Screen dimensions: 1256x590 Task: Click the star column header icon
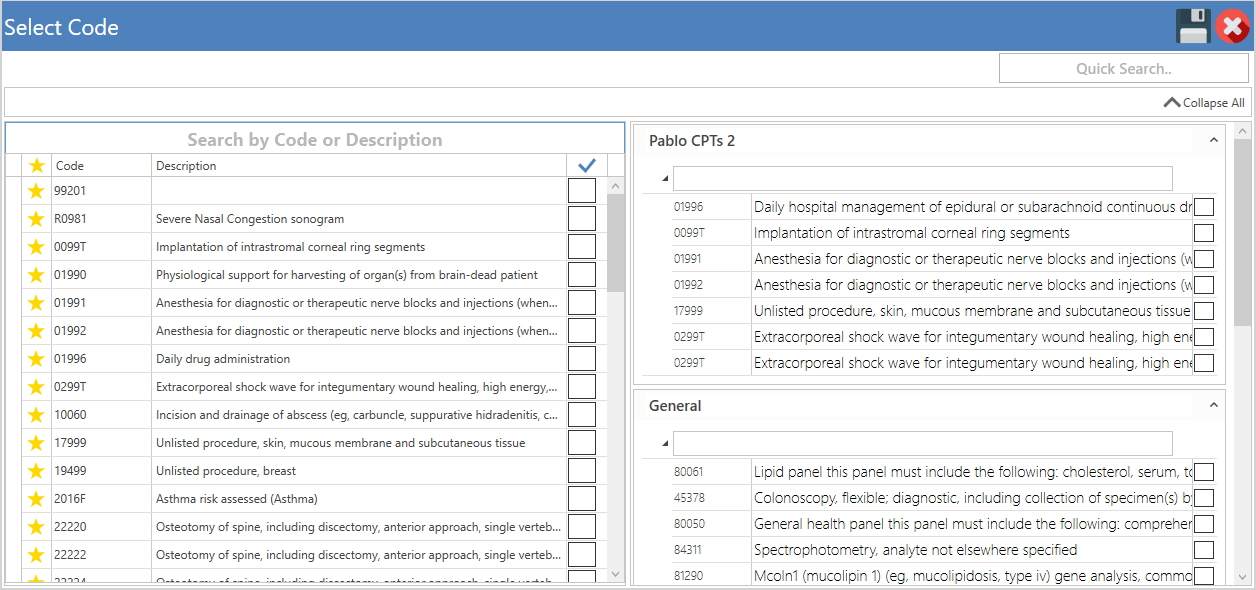click(x=37, y=166)
